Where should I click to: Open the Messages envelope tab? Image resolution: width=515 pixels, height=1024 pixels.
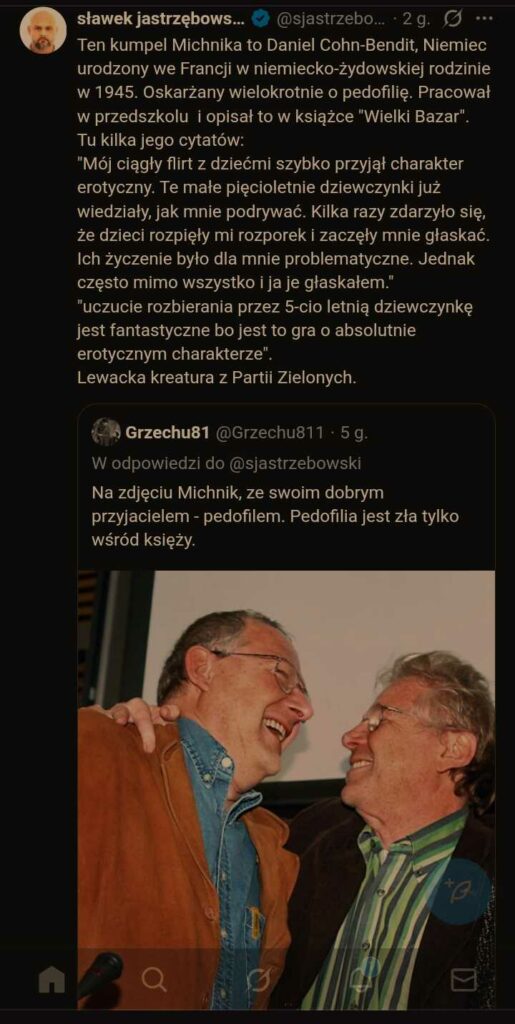[463, 980]
